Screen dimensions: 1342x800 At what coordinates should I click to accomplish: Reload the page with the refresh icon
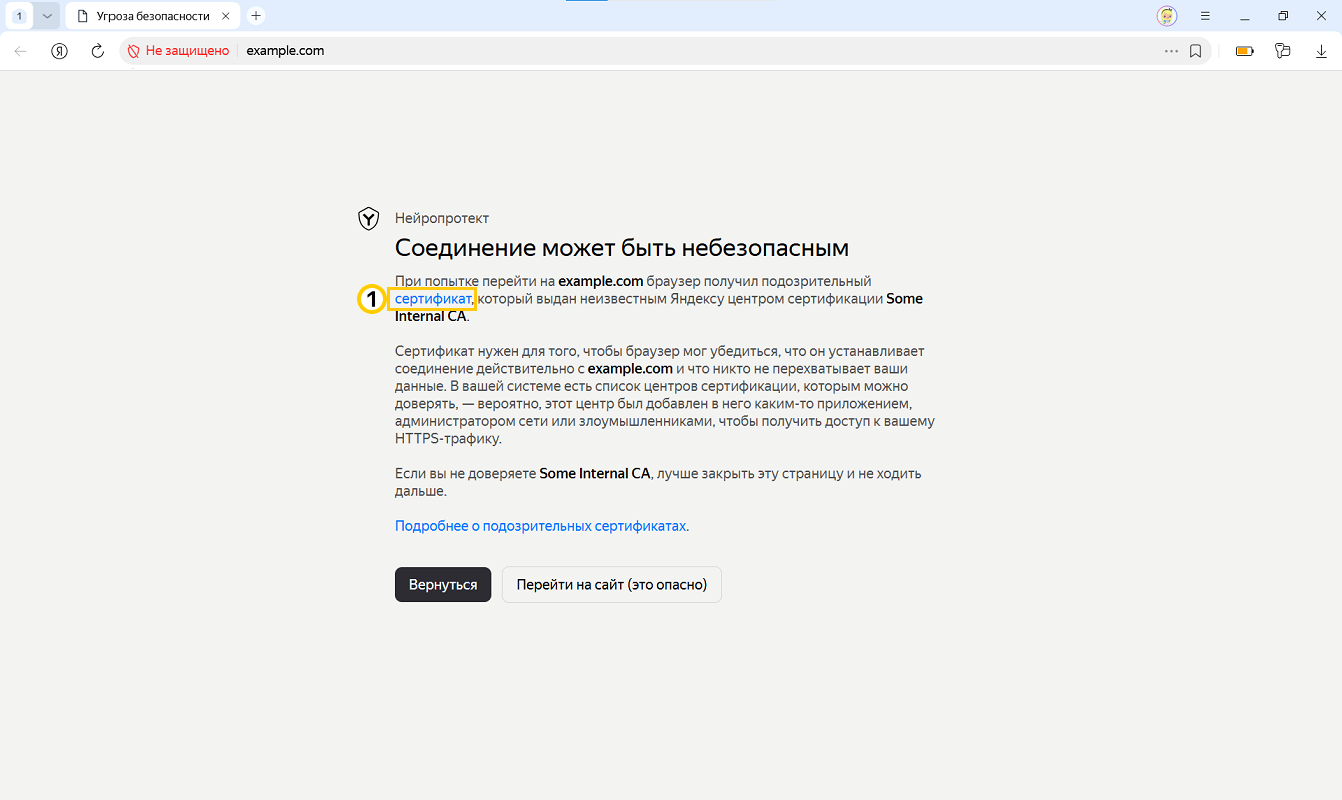98,51
